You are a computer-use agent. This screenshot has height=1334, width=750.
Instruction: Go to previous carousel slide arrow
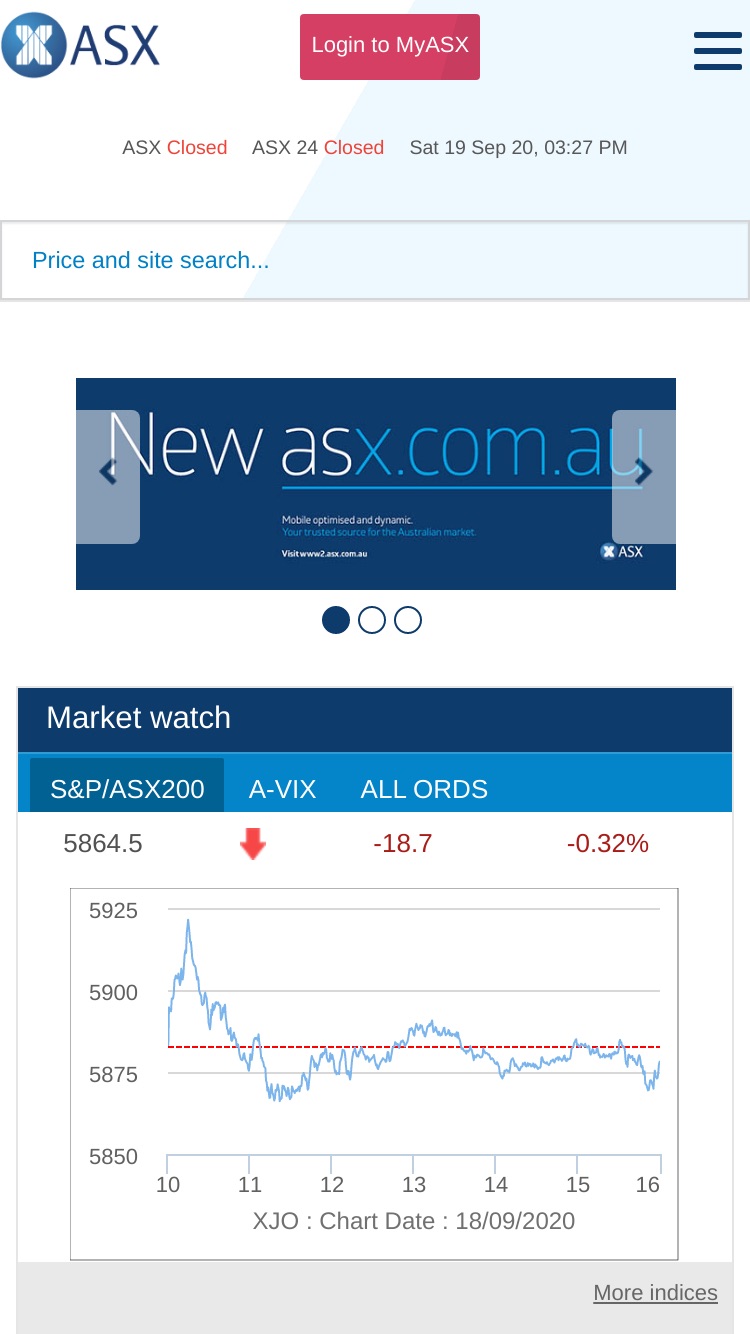pyautogui.click(x=108, y=477)
